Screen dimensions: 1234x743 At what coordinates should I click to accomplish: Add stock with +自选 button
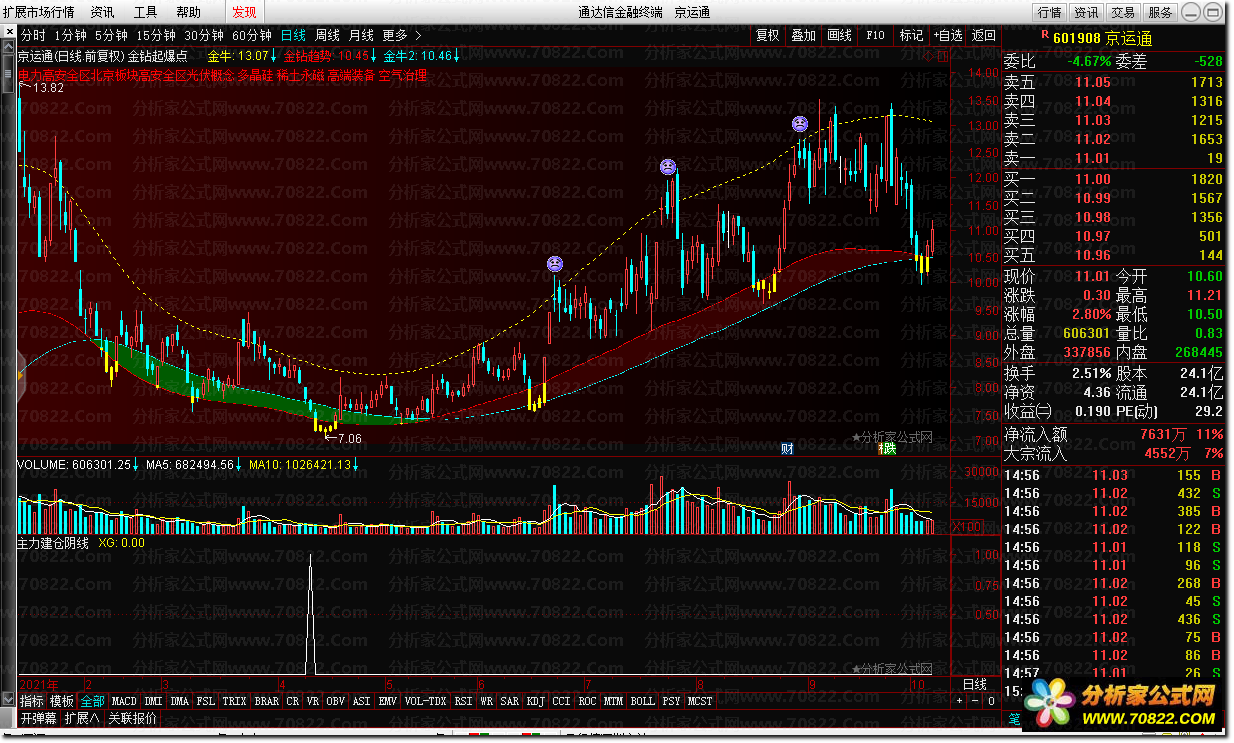point(948,35)
